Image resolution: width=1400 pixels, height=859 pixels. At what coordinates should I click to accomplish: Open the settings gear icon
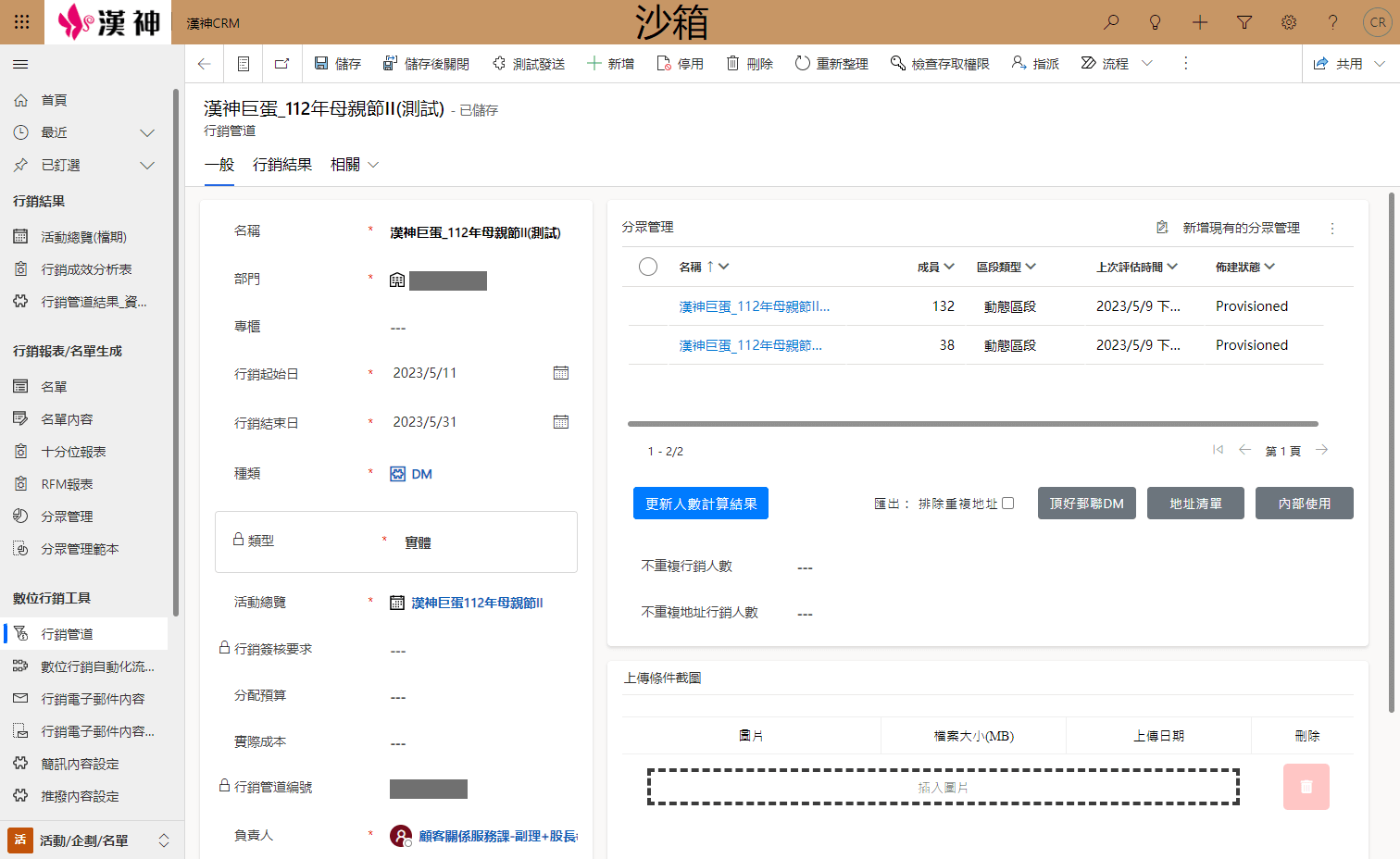1289,22
